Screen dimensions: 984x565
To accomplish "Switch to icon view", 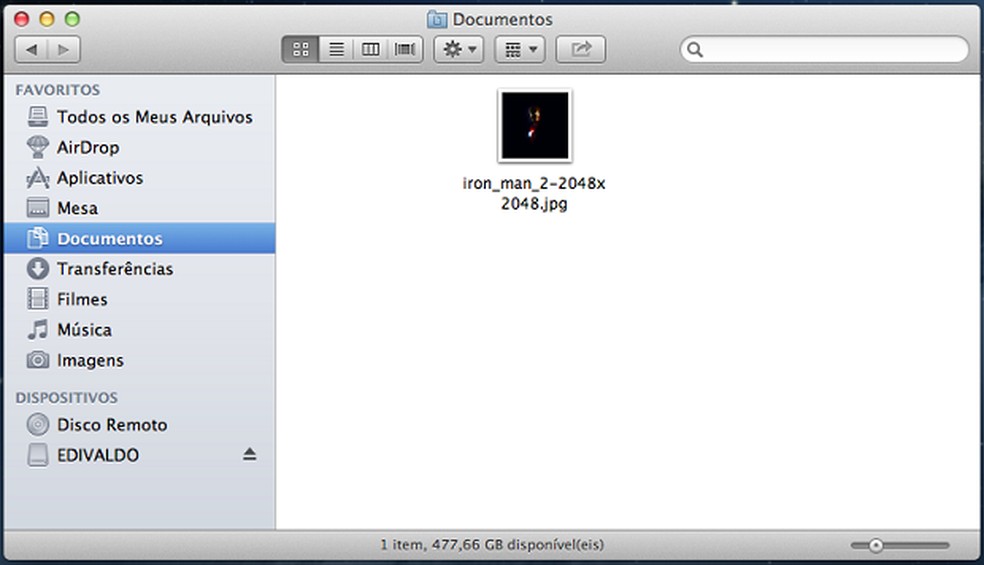I will coord(301,49).
